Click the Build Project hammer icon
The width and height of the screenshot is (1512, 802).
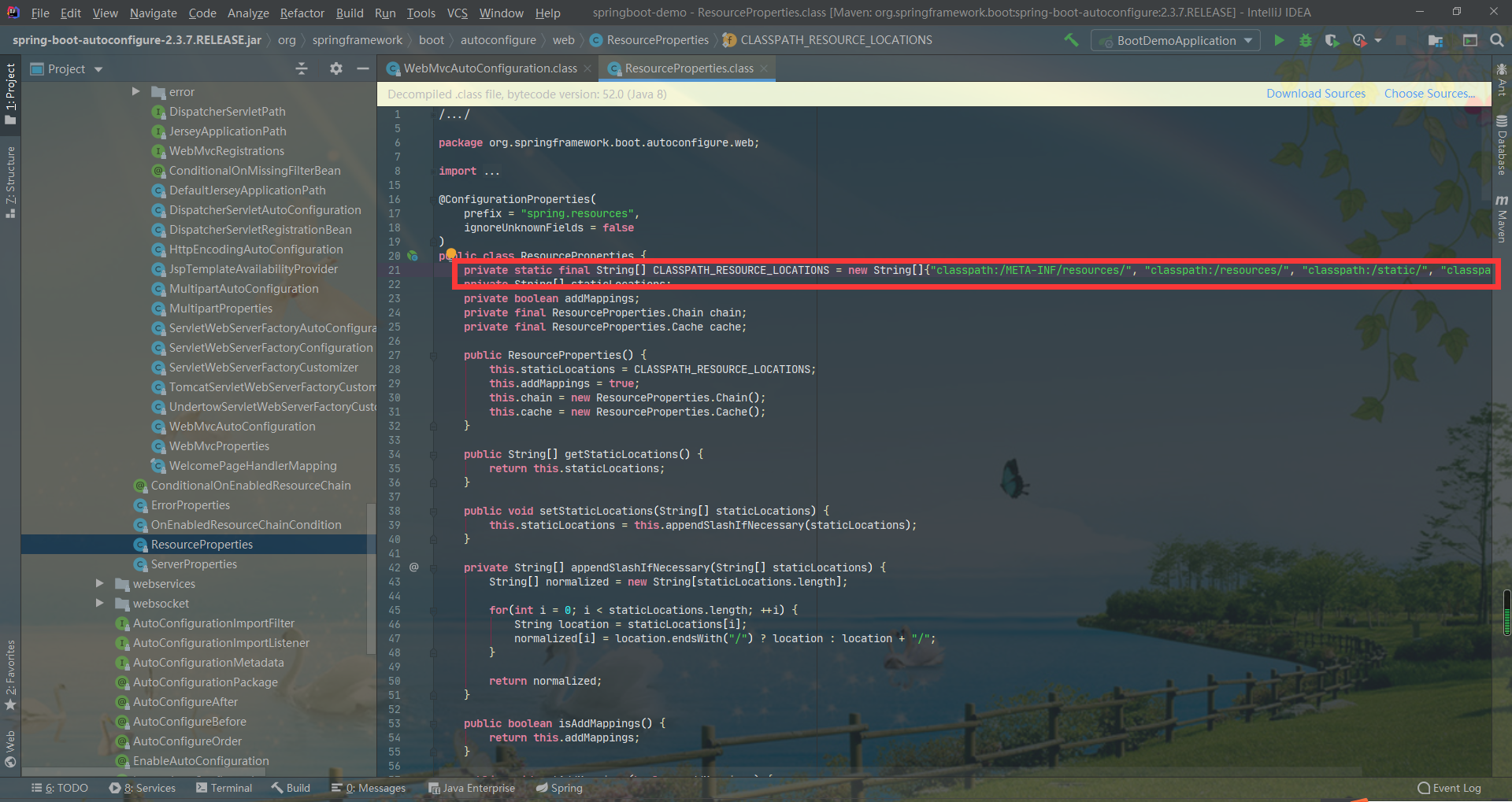(1071, 40)
